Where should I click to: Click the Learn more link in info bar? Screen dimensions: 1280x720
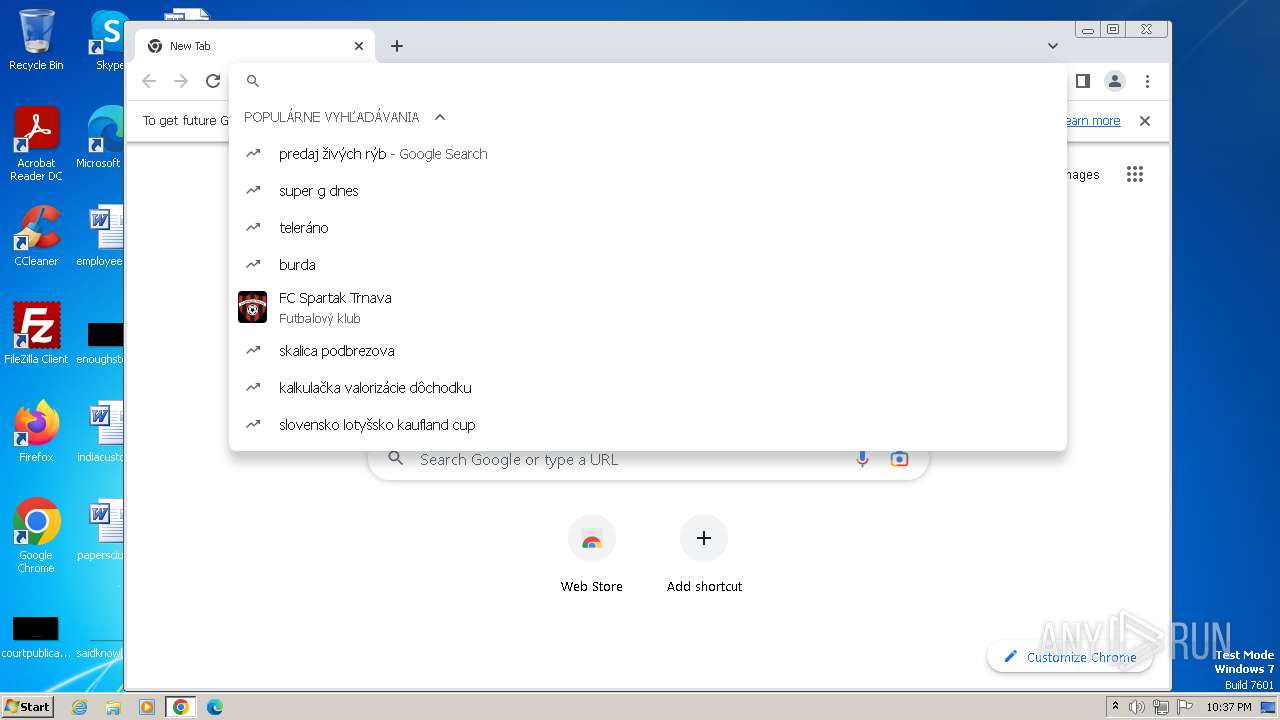[x=1091, y=121]
